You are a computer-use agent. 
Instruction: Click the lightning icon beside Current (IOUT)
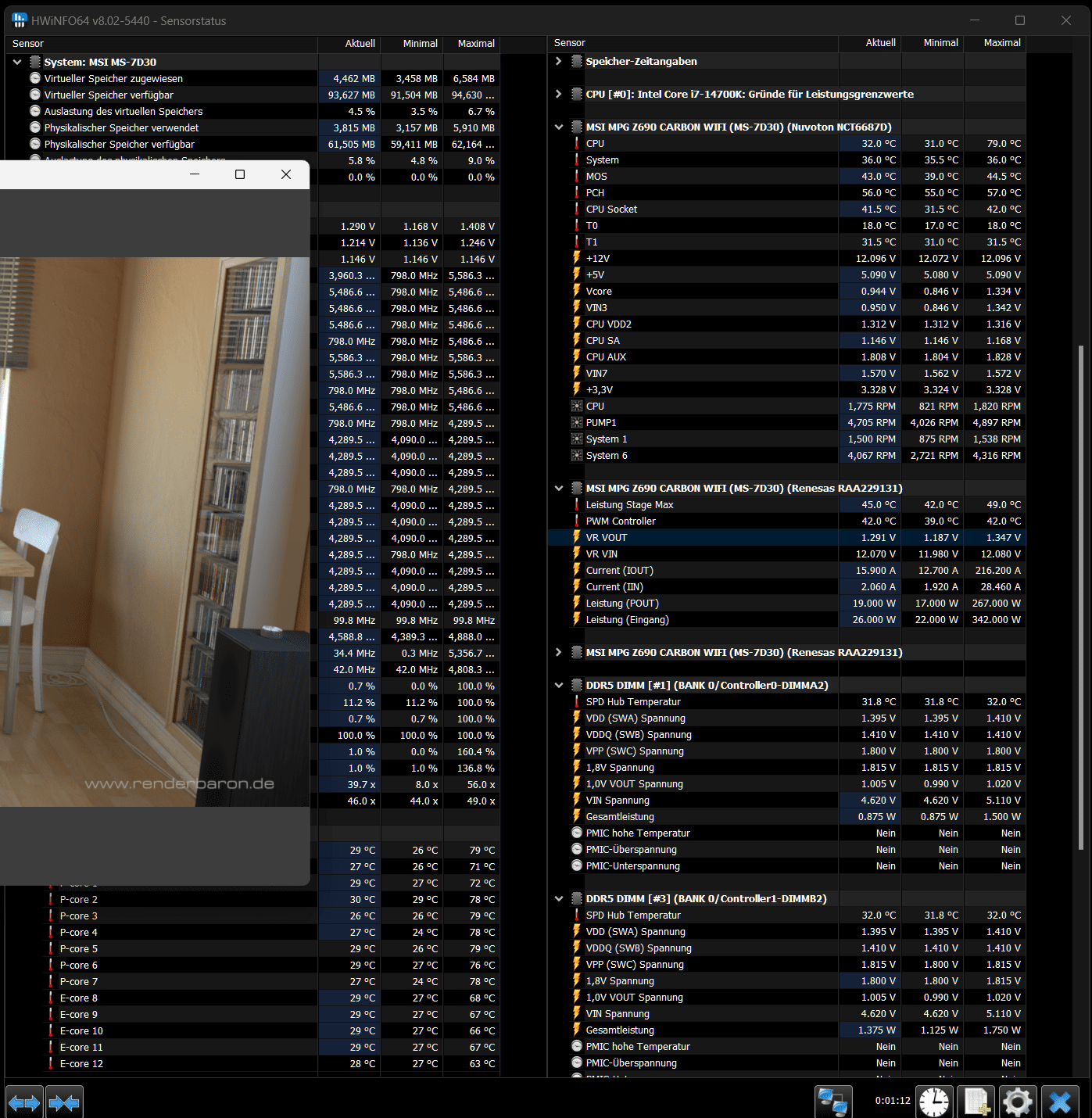(577, 570)
